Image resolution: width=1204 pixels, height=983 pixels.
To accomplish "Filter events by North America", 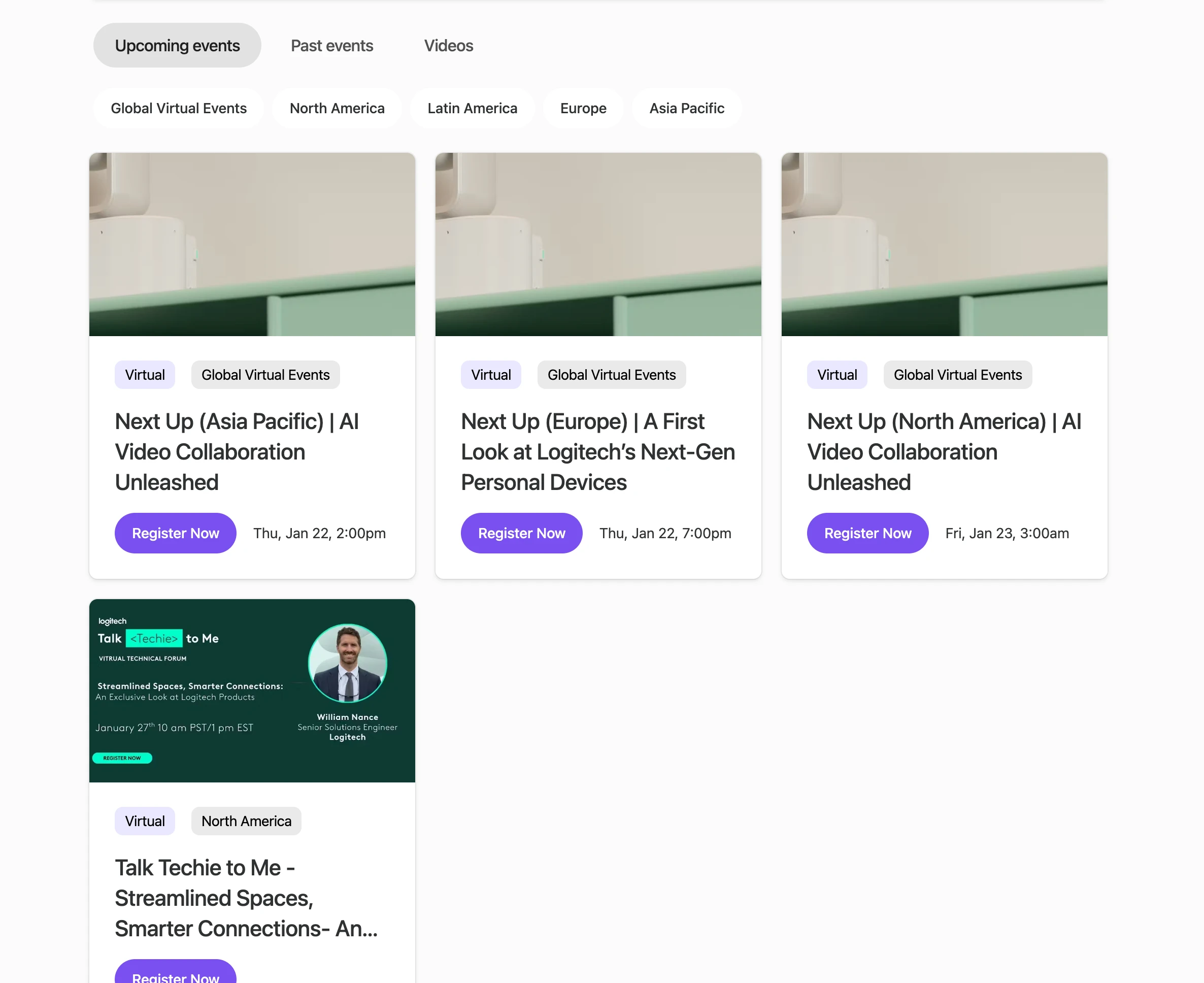I will [337, 108].
